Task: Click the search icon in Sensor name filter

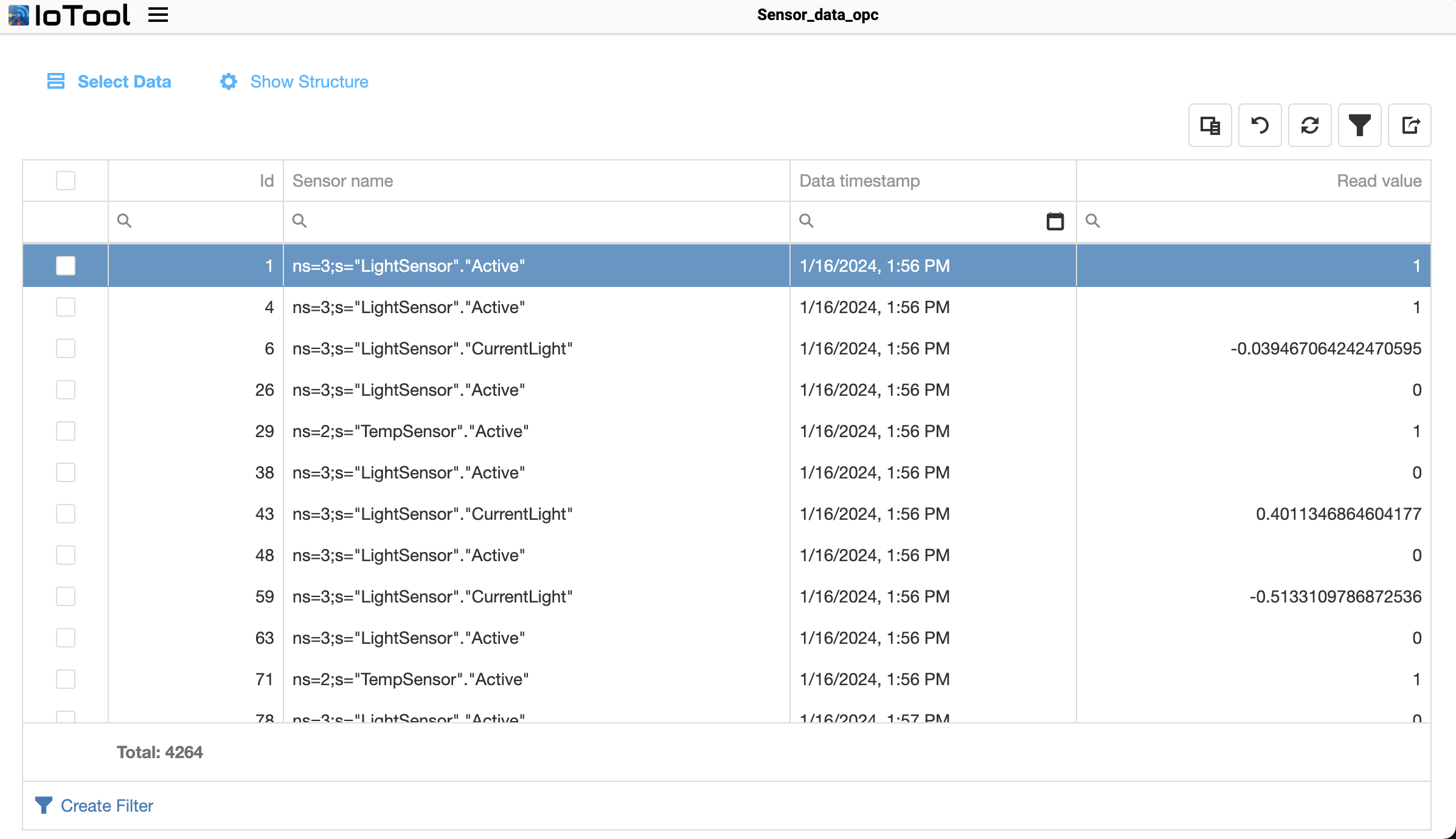Action: (299, 221)
